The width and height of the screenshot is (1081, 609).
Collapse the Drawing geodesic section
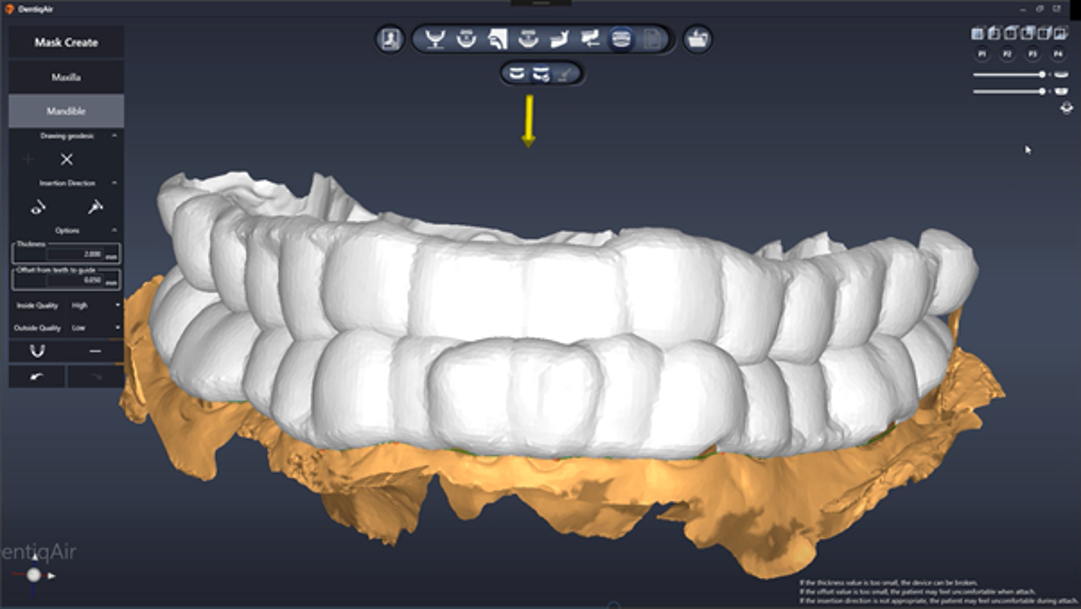pos(114,135)
